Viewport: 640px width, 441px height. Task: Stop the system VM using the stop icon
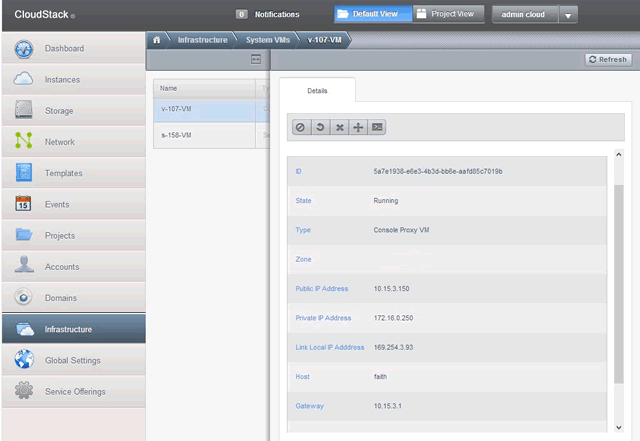coord(301,127)
